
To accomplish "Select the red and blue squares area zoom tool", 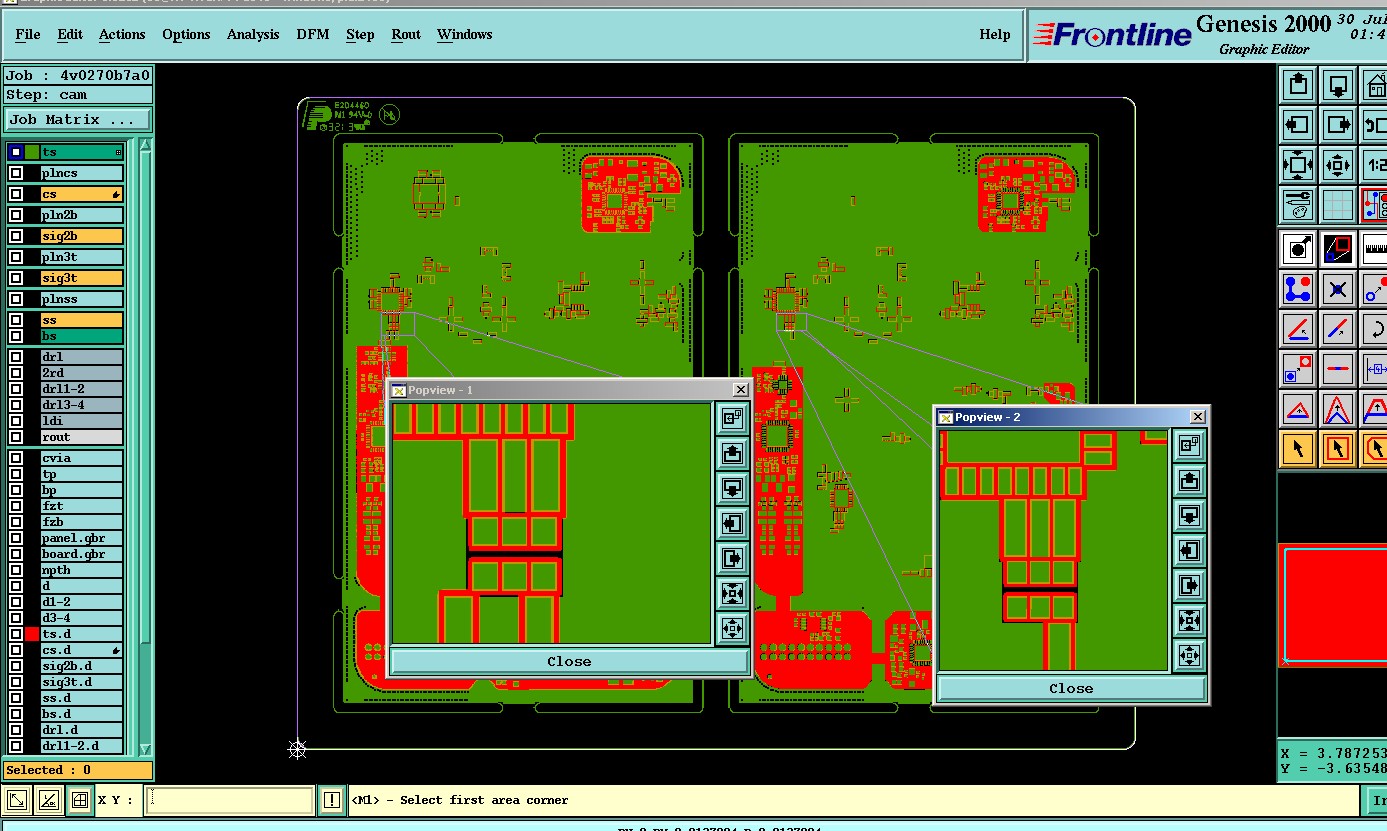I will [x=1338, y=248].
